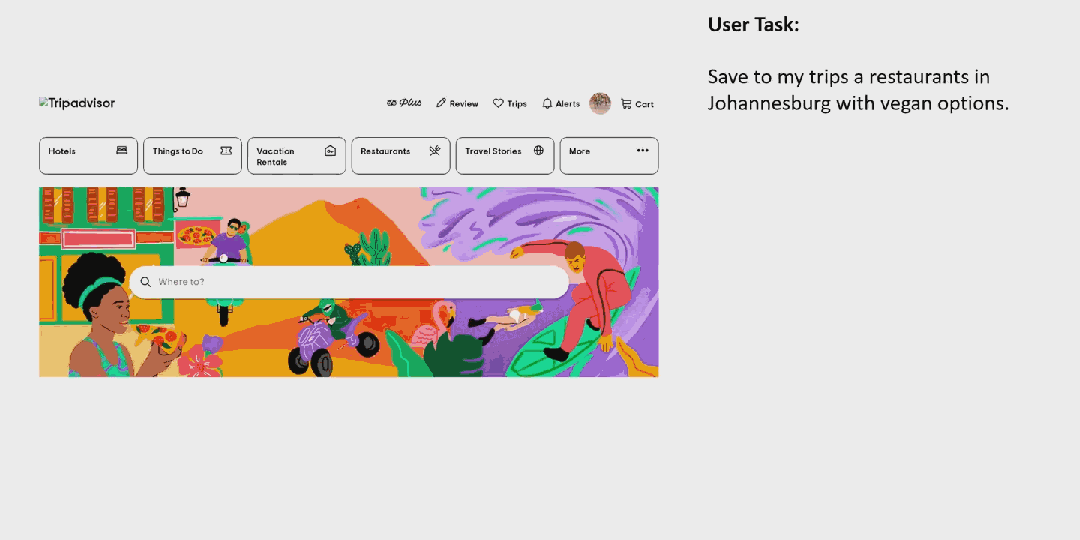Click the house icon in Vacation Rentals
This screenshot has height=540, width=1080.
click(330, 151)
